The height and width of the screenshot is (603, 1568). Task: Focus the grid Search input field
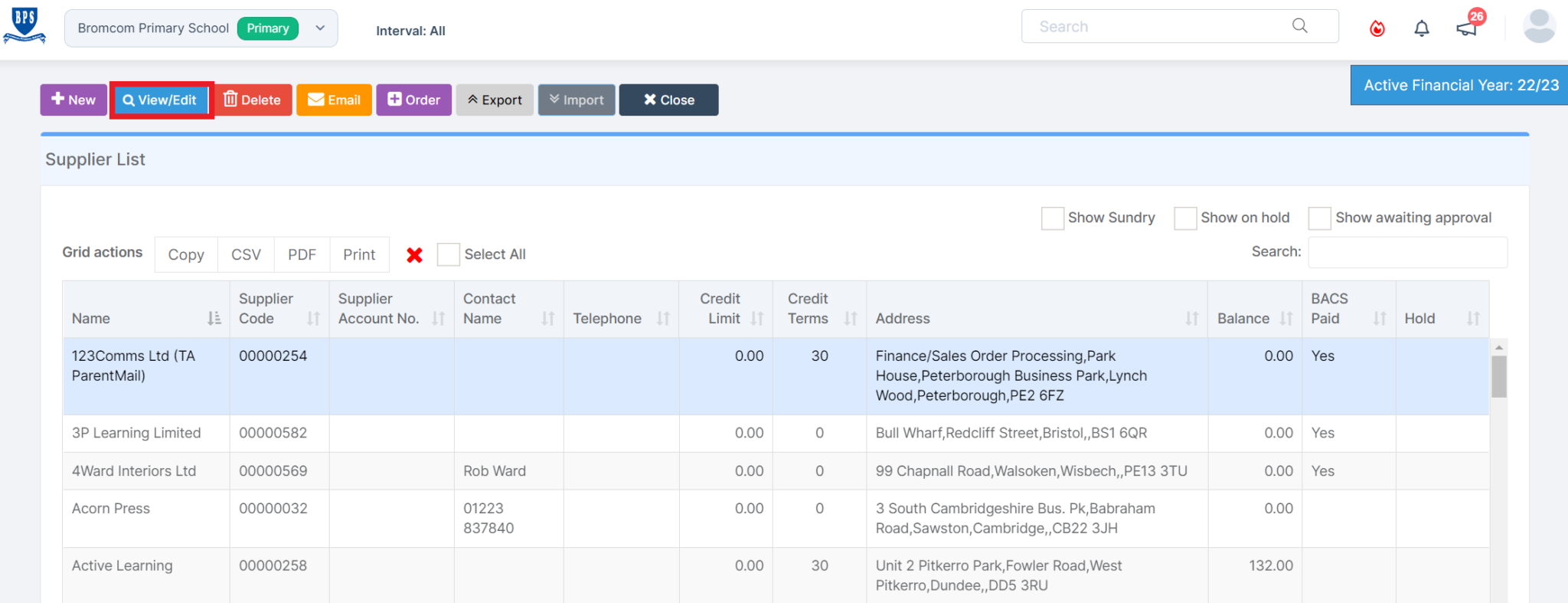coord(1407,252)
